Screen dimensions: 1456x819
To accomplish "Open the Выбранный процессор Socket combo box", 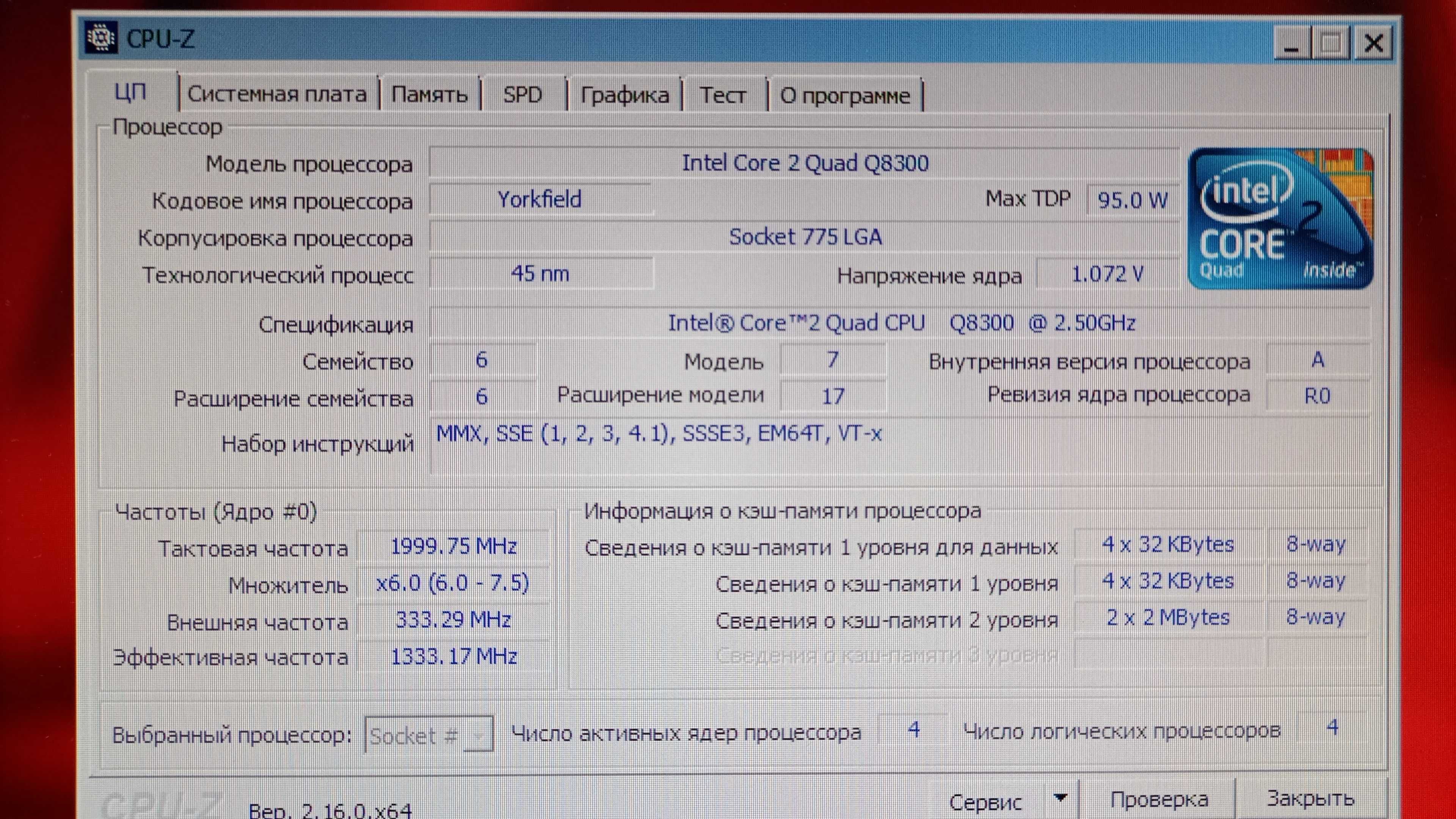I will pos(429,734).
